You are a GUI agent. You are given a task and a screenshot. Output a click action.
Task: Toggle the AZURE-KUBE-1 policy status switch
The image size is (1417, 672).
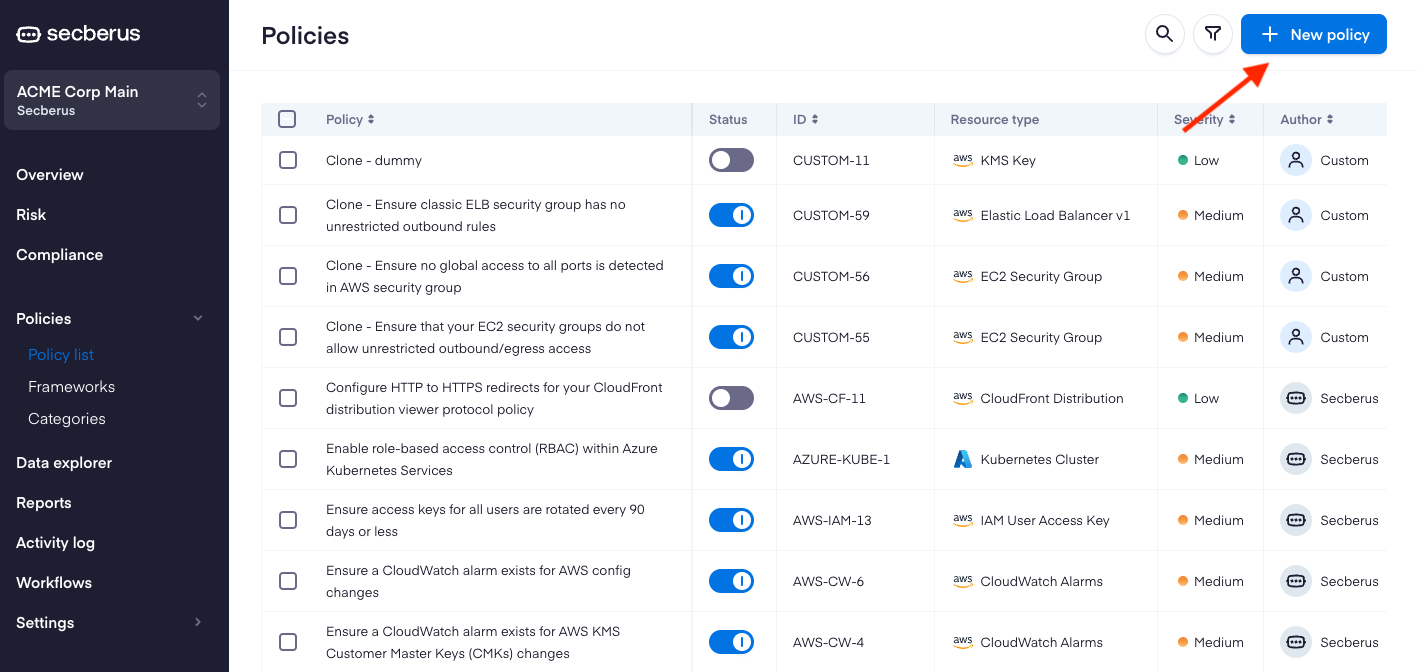tap(731, 459)
